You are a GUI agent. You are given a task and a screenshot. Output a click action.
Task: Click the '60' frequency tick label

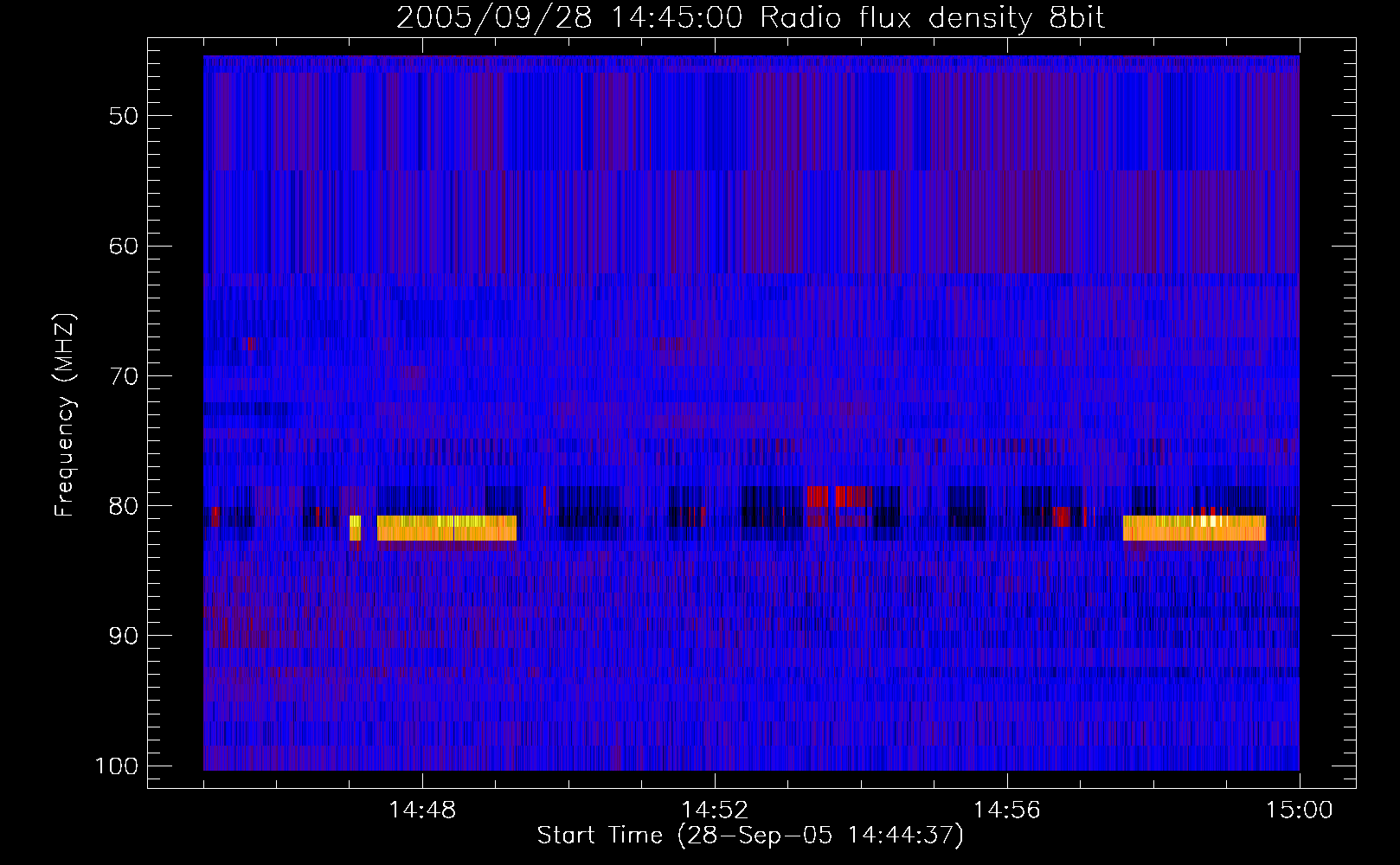point(124,246)
